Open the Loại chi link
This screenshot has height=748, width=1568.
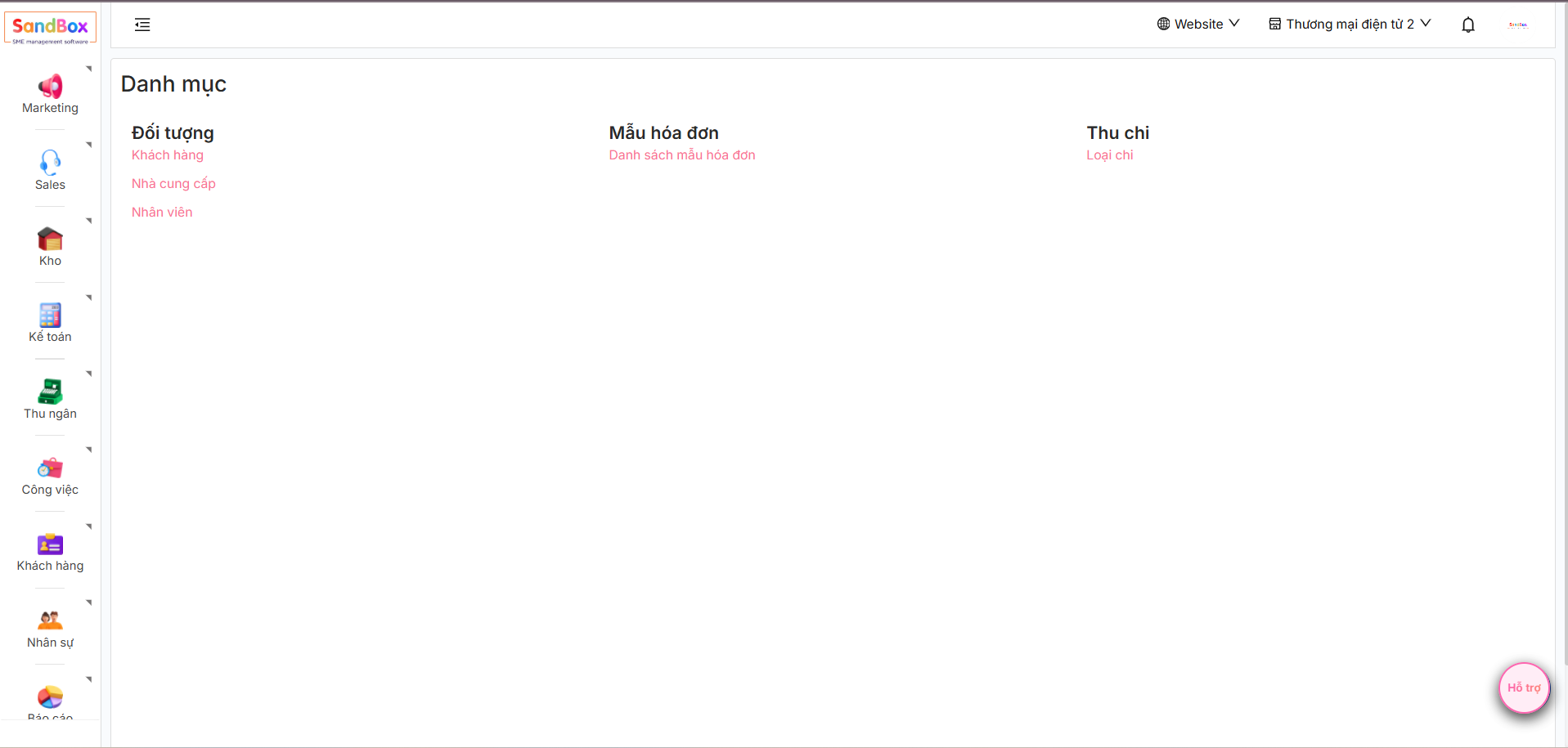point(1109,155)
